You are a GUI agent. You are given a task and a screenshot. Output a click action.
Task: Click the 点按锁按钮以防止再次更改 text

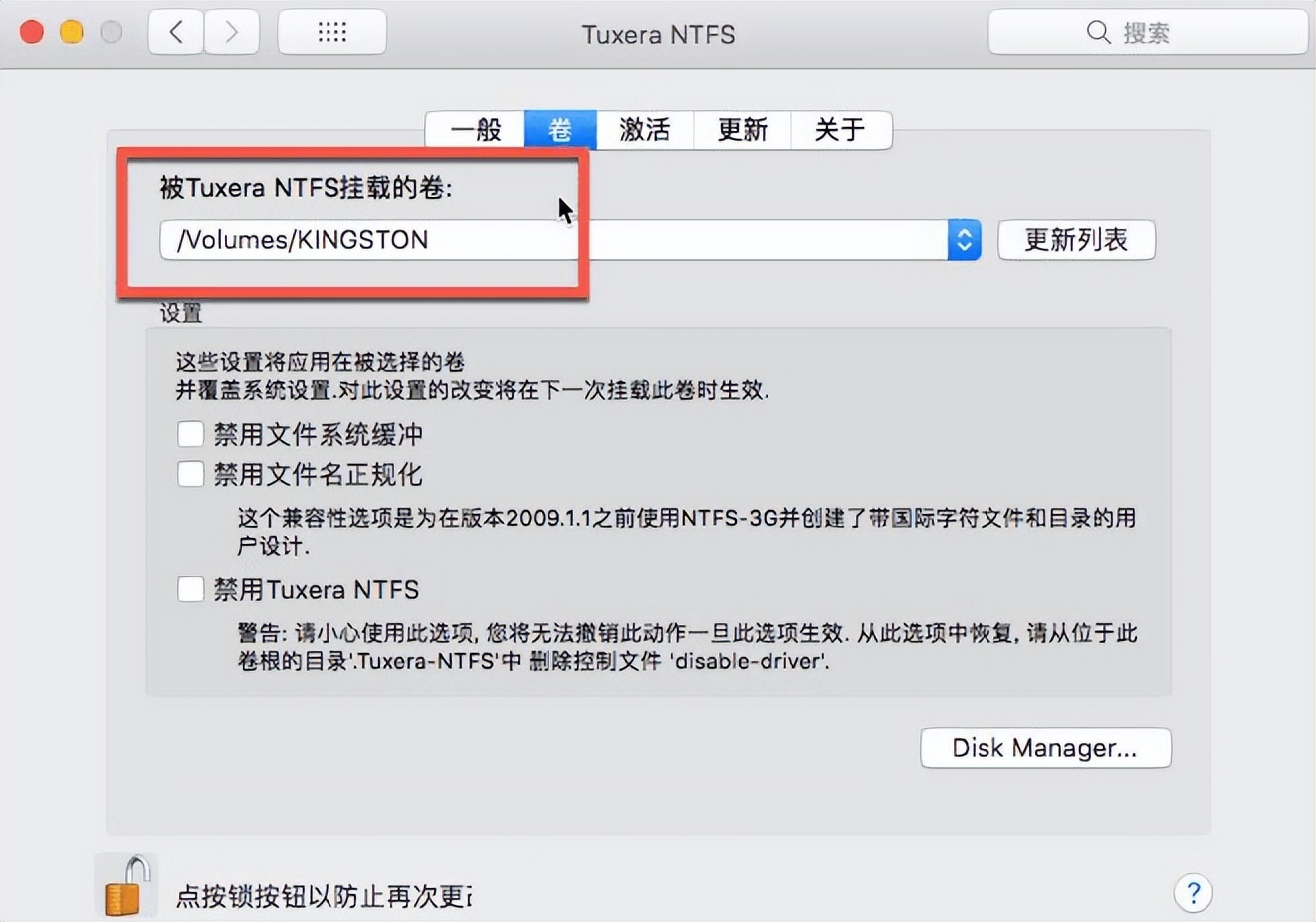324,896
